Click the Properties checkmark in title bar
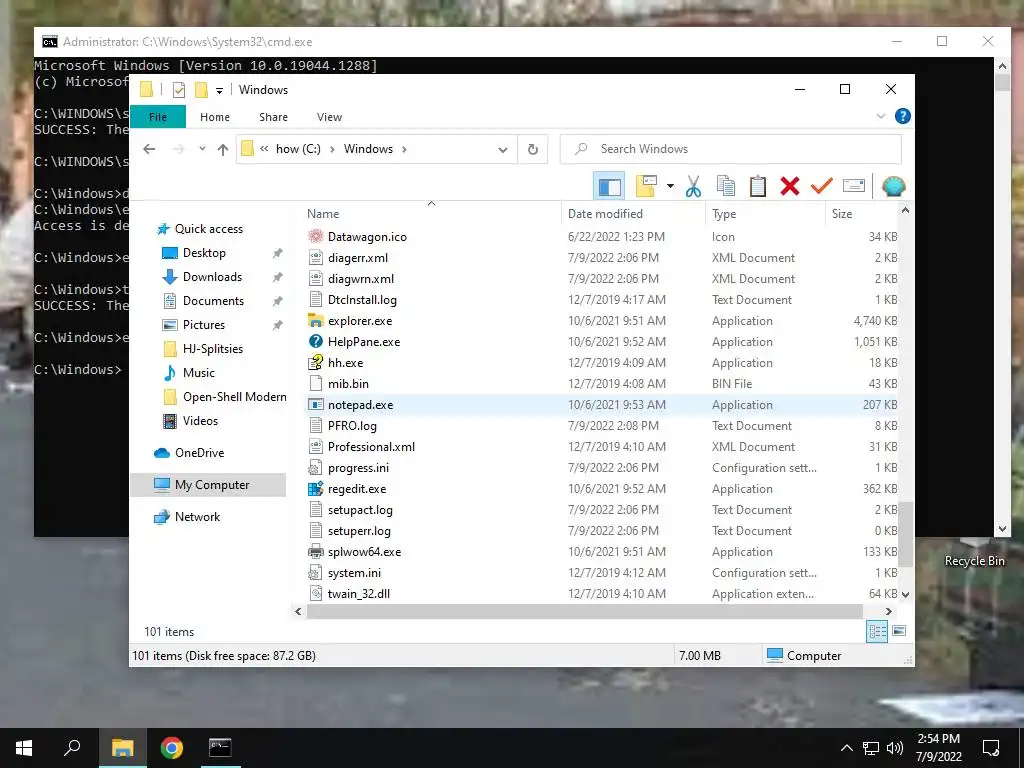 (x=179, y=90)
